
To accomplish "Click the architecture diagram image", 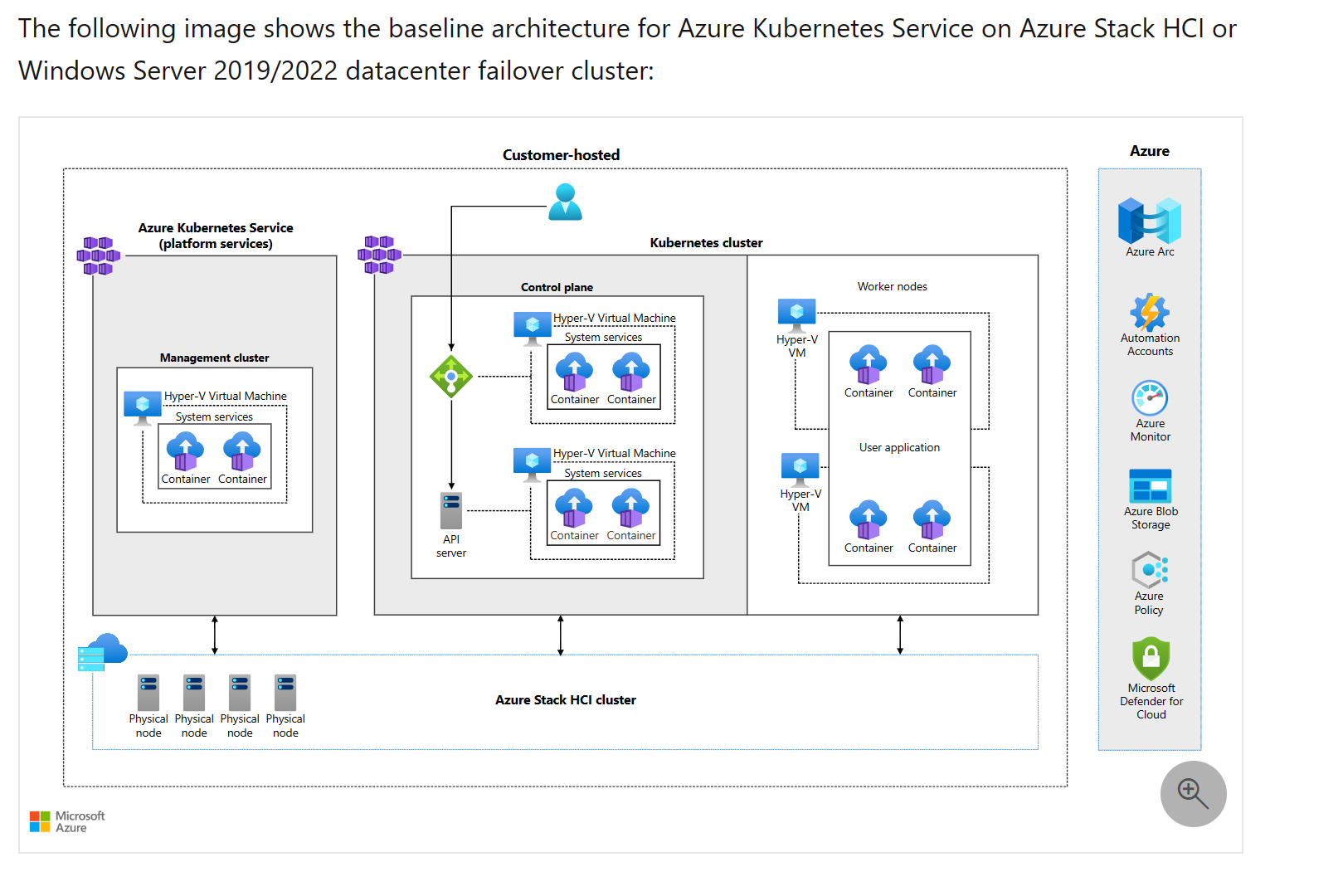I will (x=631, y=485).
